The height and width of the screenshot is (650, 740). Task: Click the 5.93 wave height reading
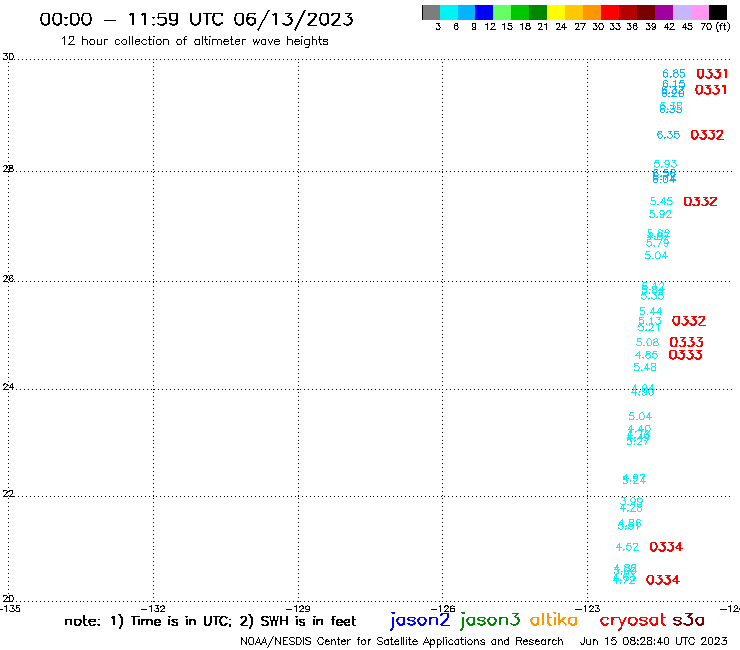[x=665, y=164]
